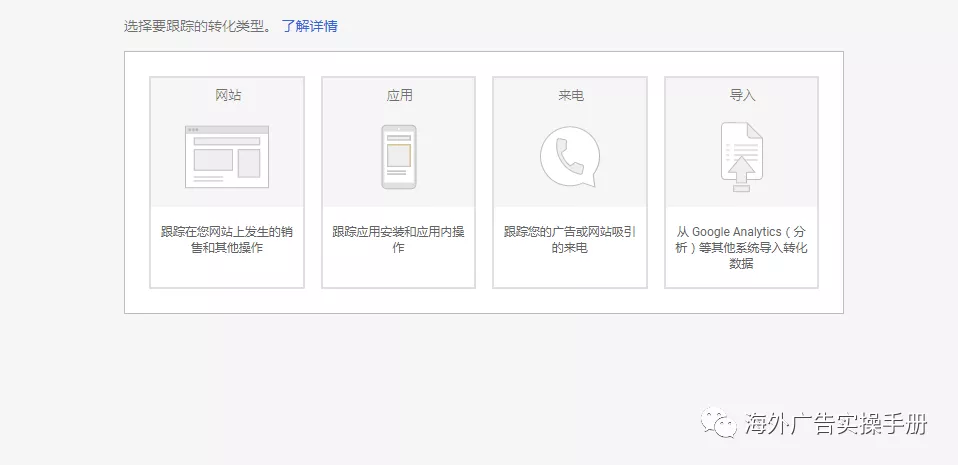Viewport: 958px width, 465px height.
Task: Click the 跟踪应用安装和应用内操作 description
Action: [x=398, y=239]
